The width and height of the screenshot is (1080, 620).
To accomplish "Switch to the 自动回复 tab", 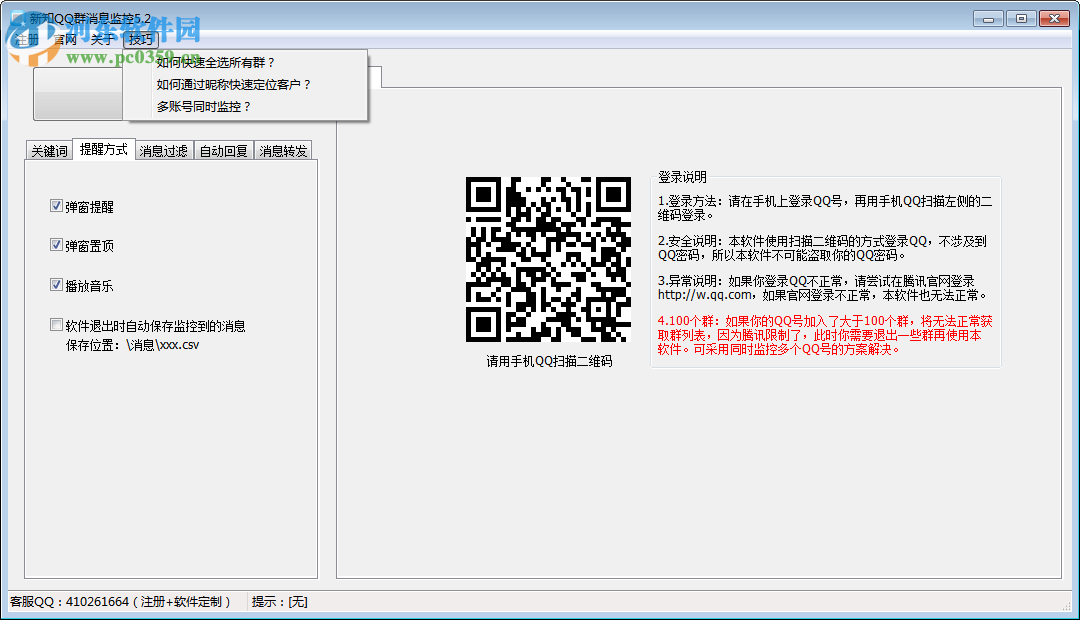I will [x=223, y=151].
